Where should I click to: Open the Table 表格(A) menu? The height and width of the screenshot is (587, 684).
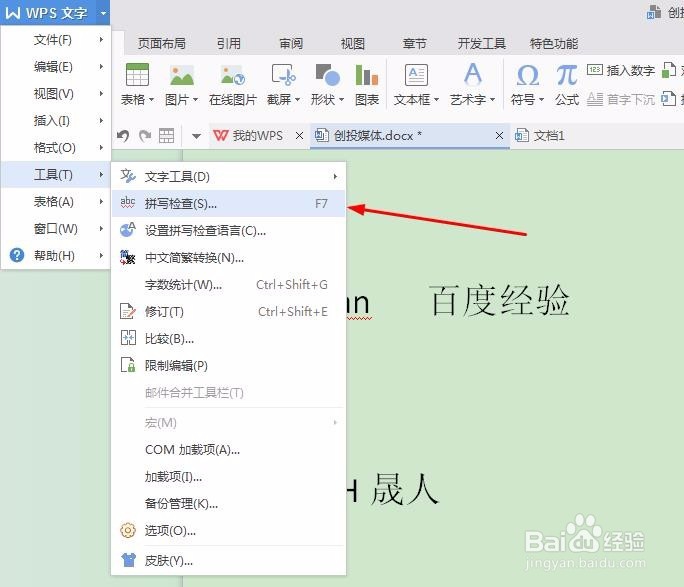pyautogui.click(x=56, y=202)
